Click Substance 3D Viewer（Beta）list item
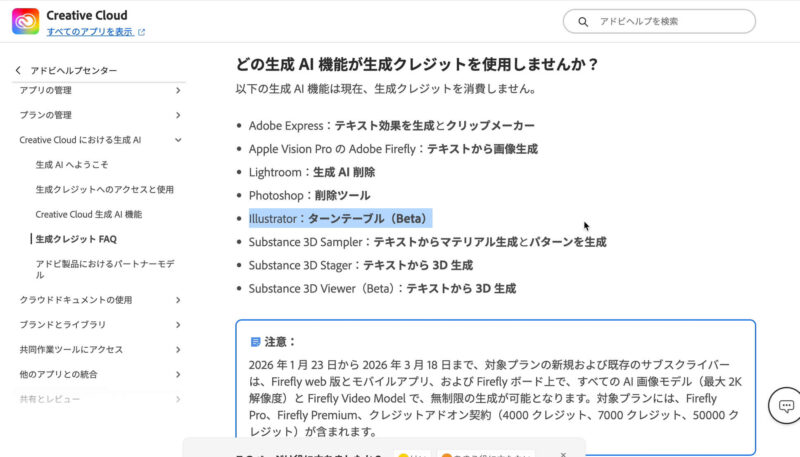This screenshot has width=800, height=457. pyautogui.click(x=382, y=289)
